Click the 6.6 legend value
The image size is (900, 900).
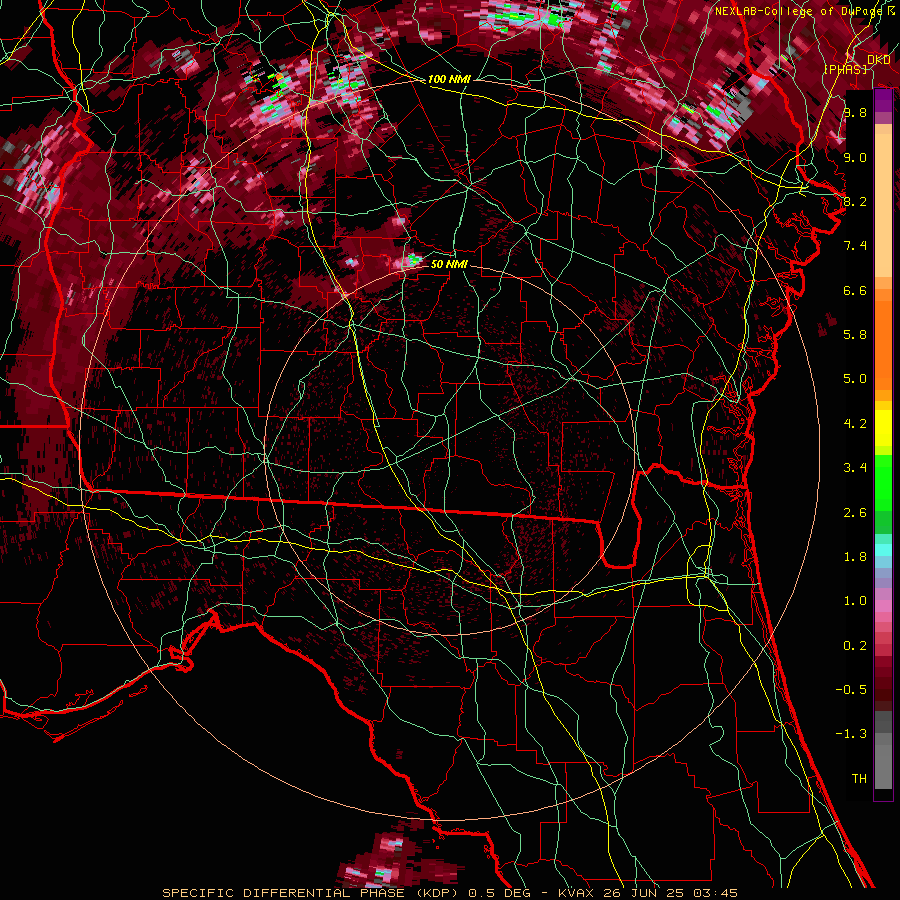pyautogui.click(x=855, y=290)
